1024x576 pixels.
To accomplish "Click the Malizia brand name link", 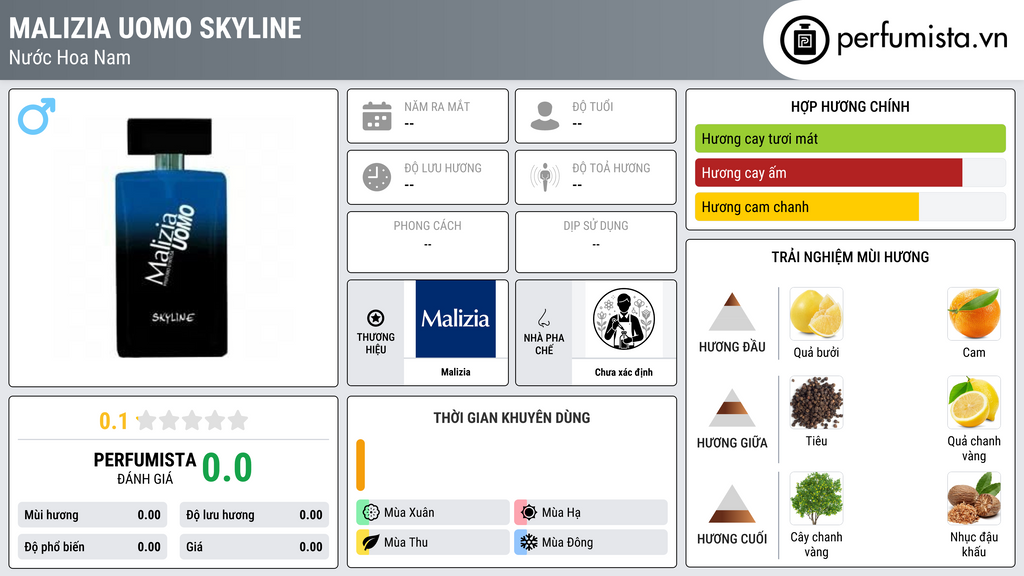I will coord(455,372).
